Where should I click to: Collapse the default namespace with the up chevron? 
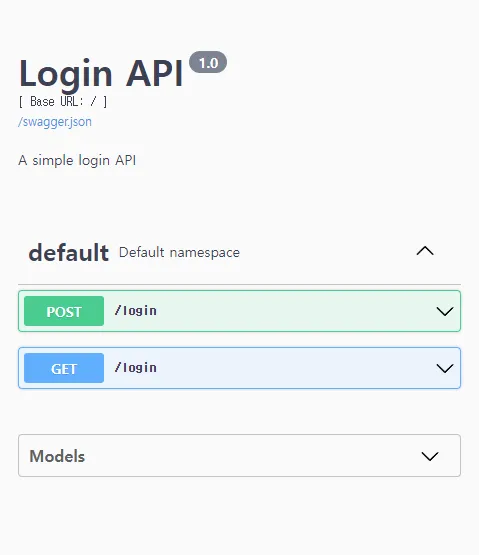click(x=425, y=251)
